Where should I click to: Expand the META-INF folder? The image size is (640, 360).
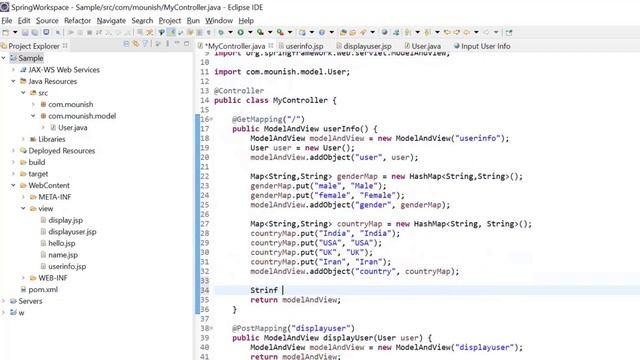click(x=23, y=197)
